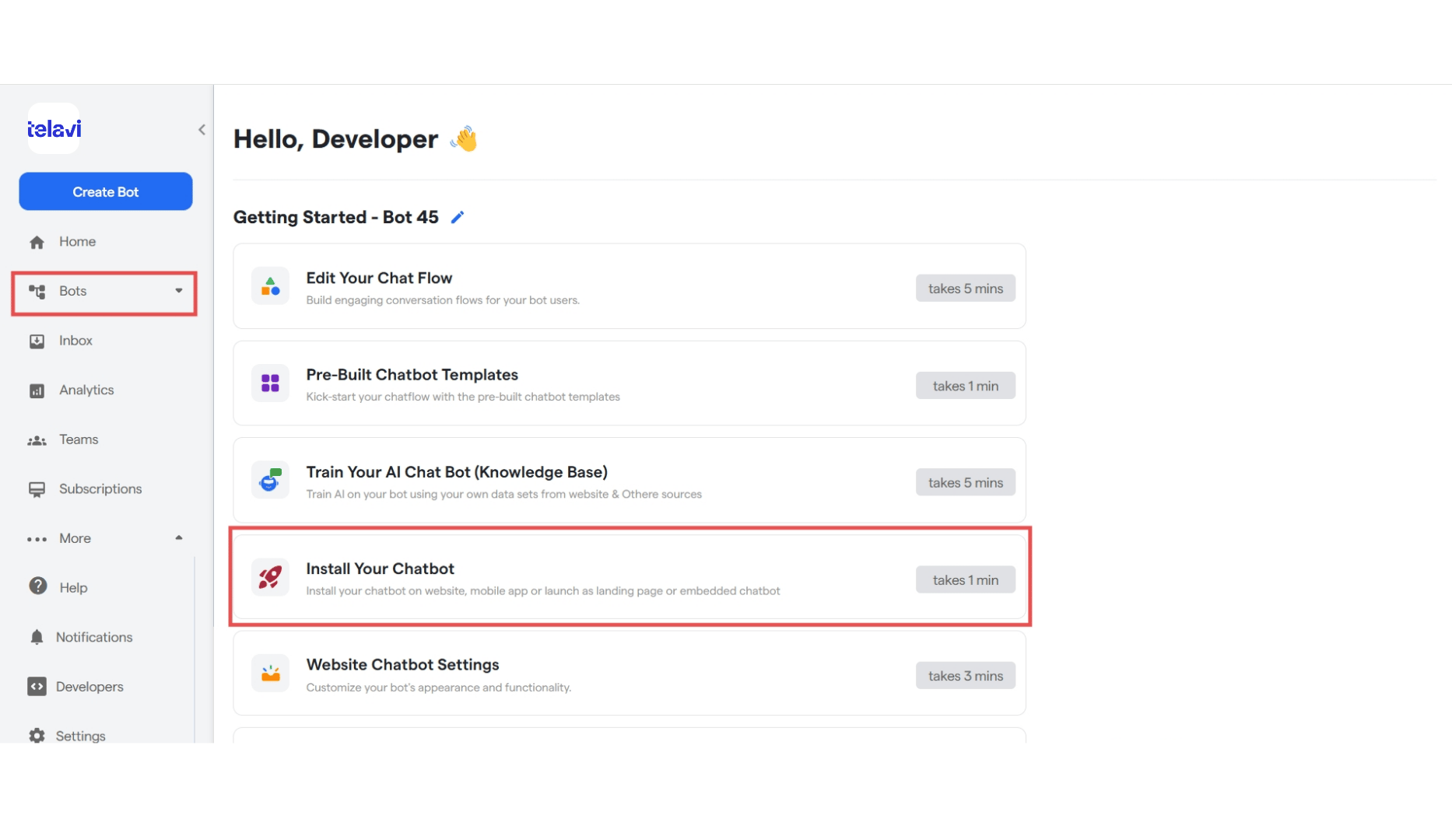Viewport: 1452px width, 840px height.
Task: Open the Website Chatbot Settings card
Action: [630, 674]
